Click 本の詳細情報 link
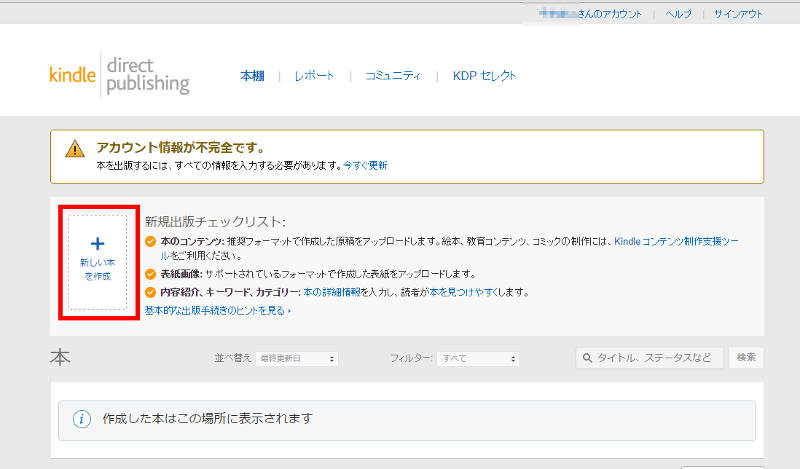This screenshot has width=800, height=469. [x=332, y=292]
